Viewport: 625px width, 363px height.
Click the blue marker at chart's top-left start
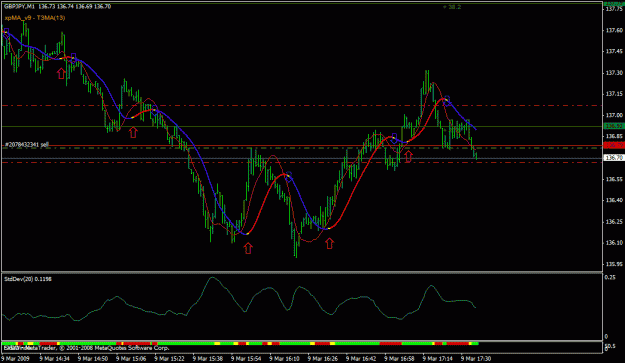pos(6,33)
